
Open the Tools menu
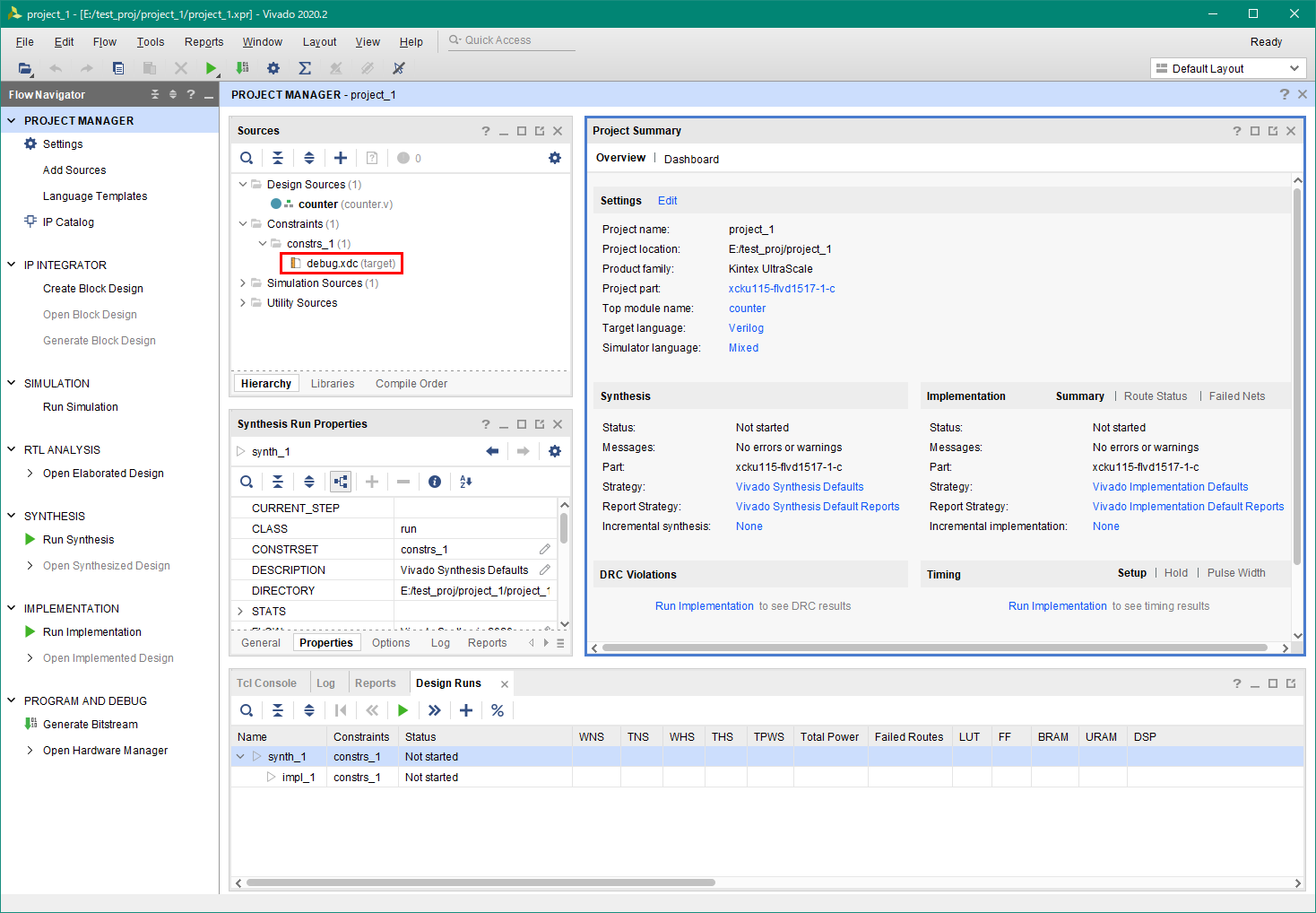click(x=151, y=42)
